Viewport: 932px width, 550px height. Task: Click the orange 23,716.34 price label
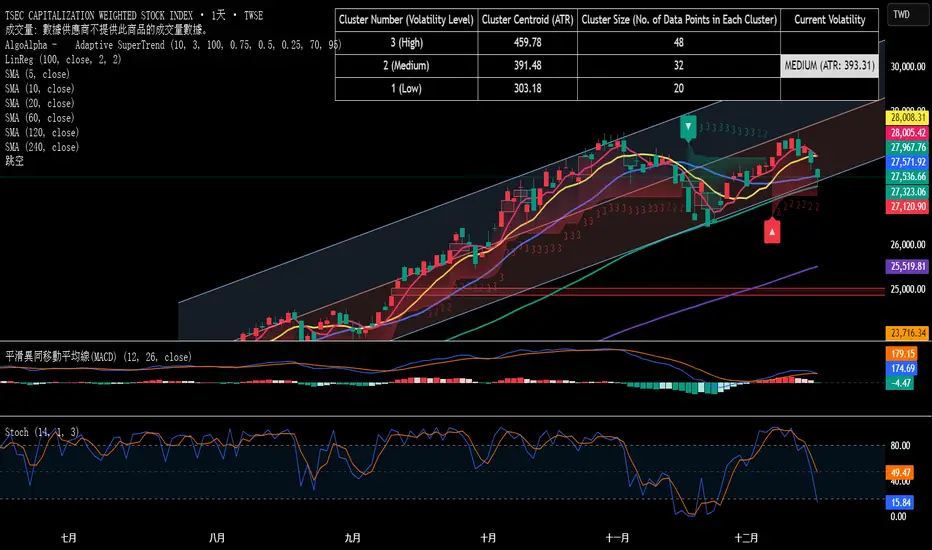pos(907,333)
